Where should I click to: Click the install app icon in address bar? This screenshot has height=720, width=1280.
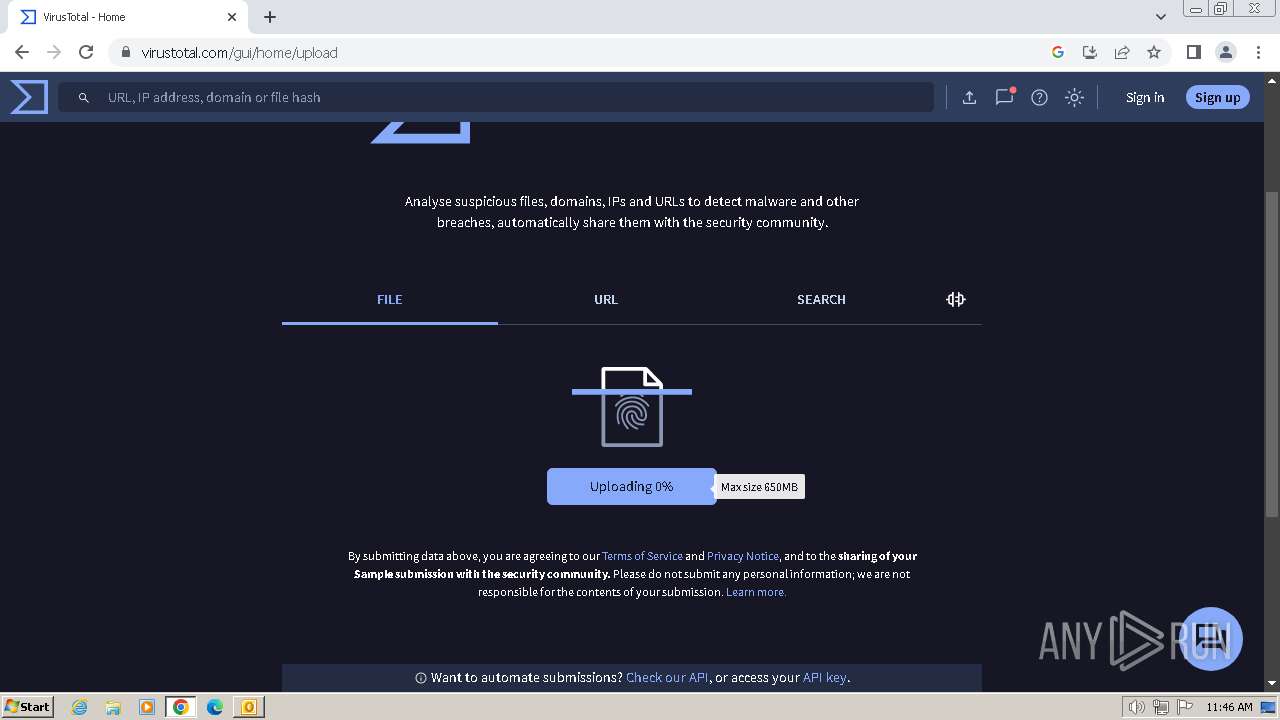click(1090, 52)
